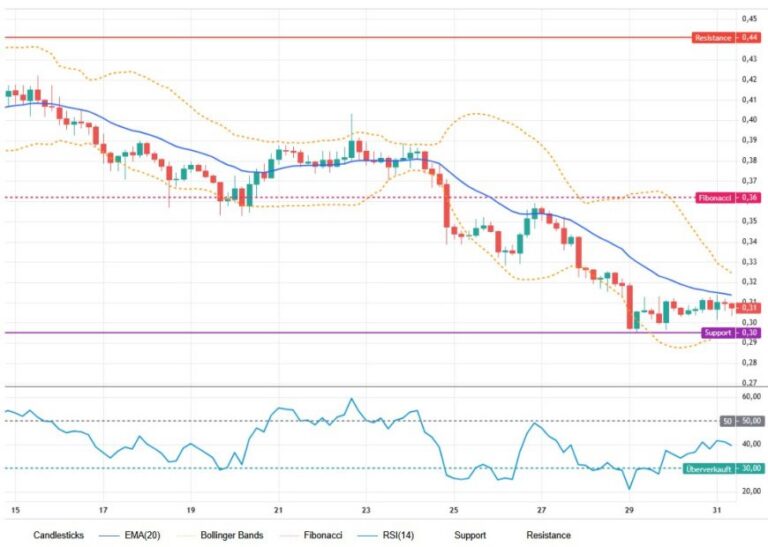Screen dimensions: 768x547
Task: Click the 0,40 price axis label
Action: pos(749,120)
